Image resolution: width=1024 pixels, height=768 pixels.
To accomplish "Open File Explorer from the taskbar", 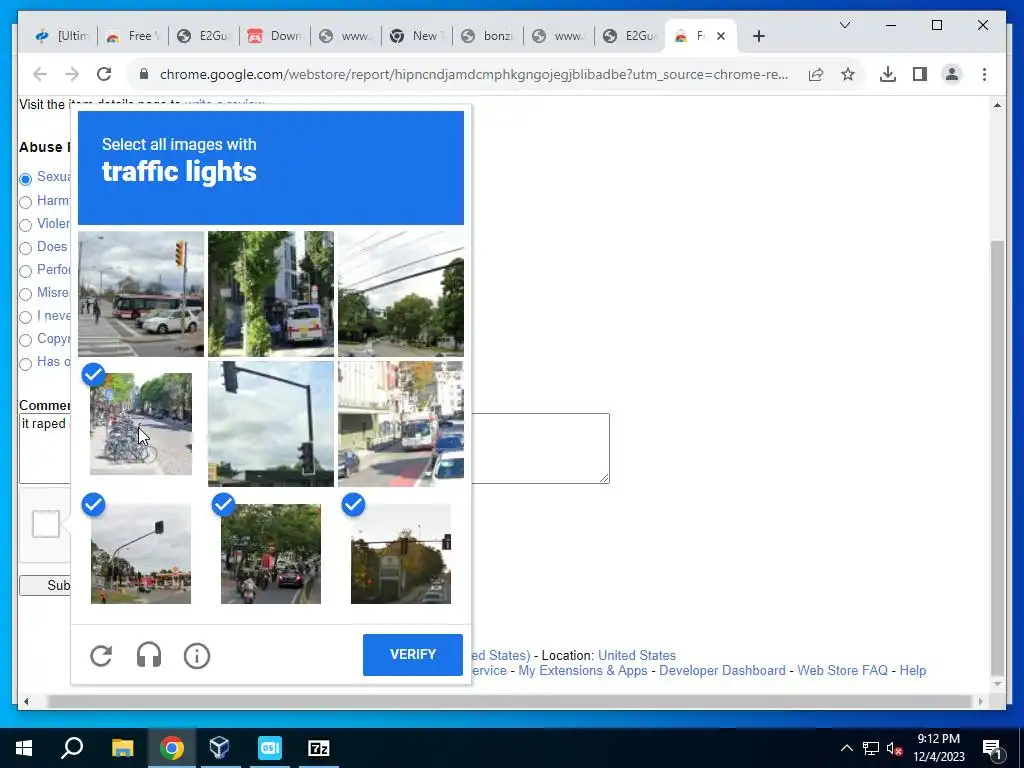I will pos(122,748).
